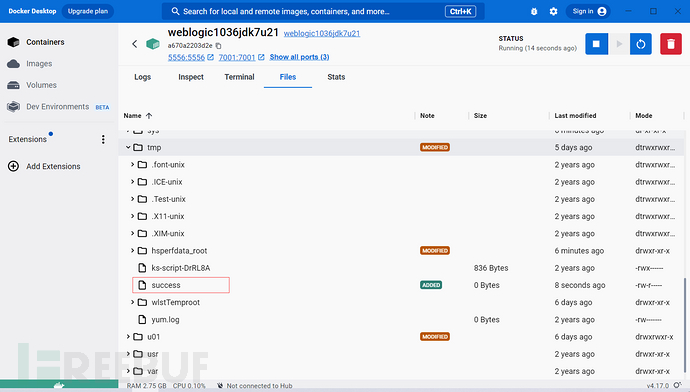Click the search images and containers field
This screenshot has width=690, height=392.
pyautogui.click(x=323, y=11)
